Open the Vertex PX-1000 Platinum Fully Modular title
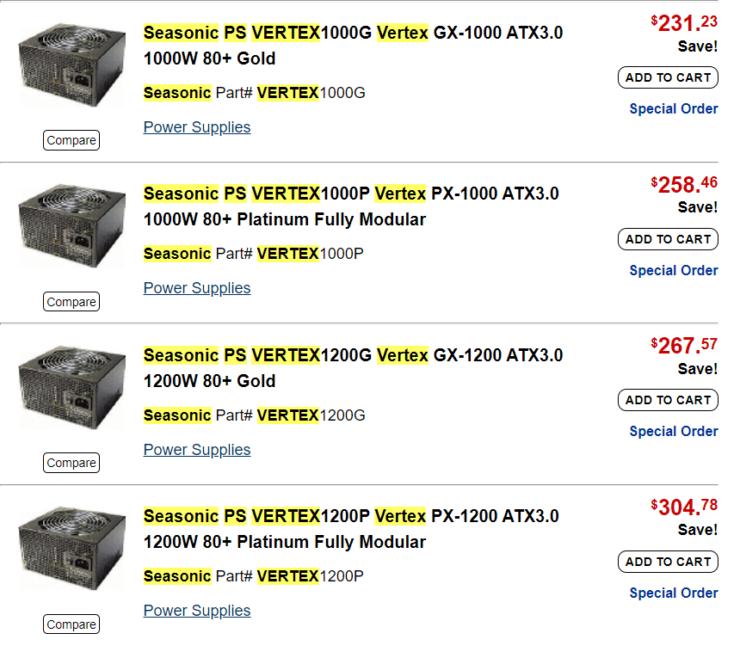This screenshot has width=740, height=658. 351,206
